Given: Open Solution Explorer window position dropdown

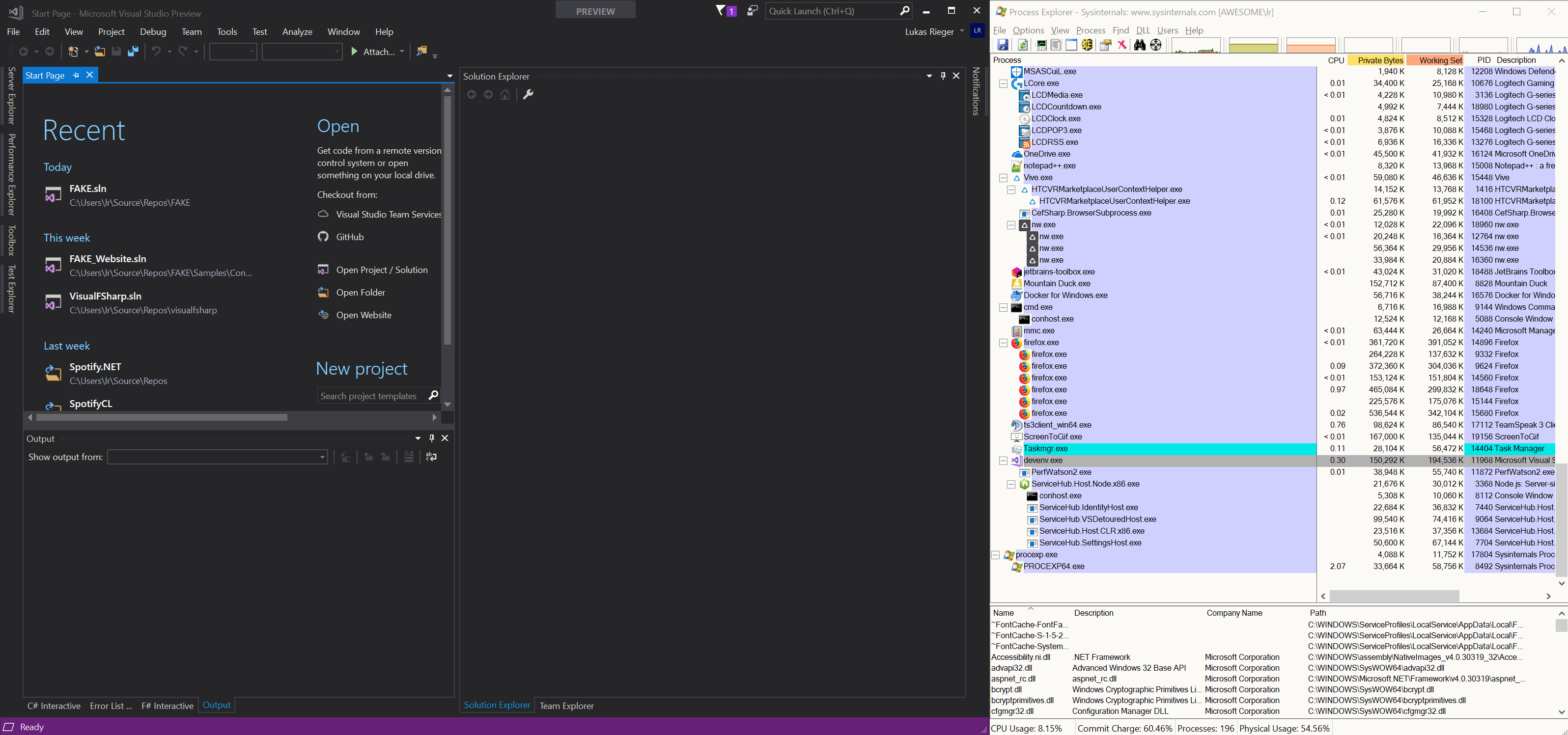Looking at the screenshot, I should pyautogui.click(x=929, y=76).
